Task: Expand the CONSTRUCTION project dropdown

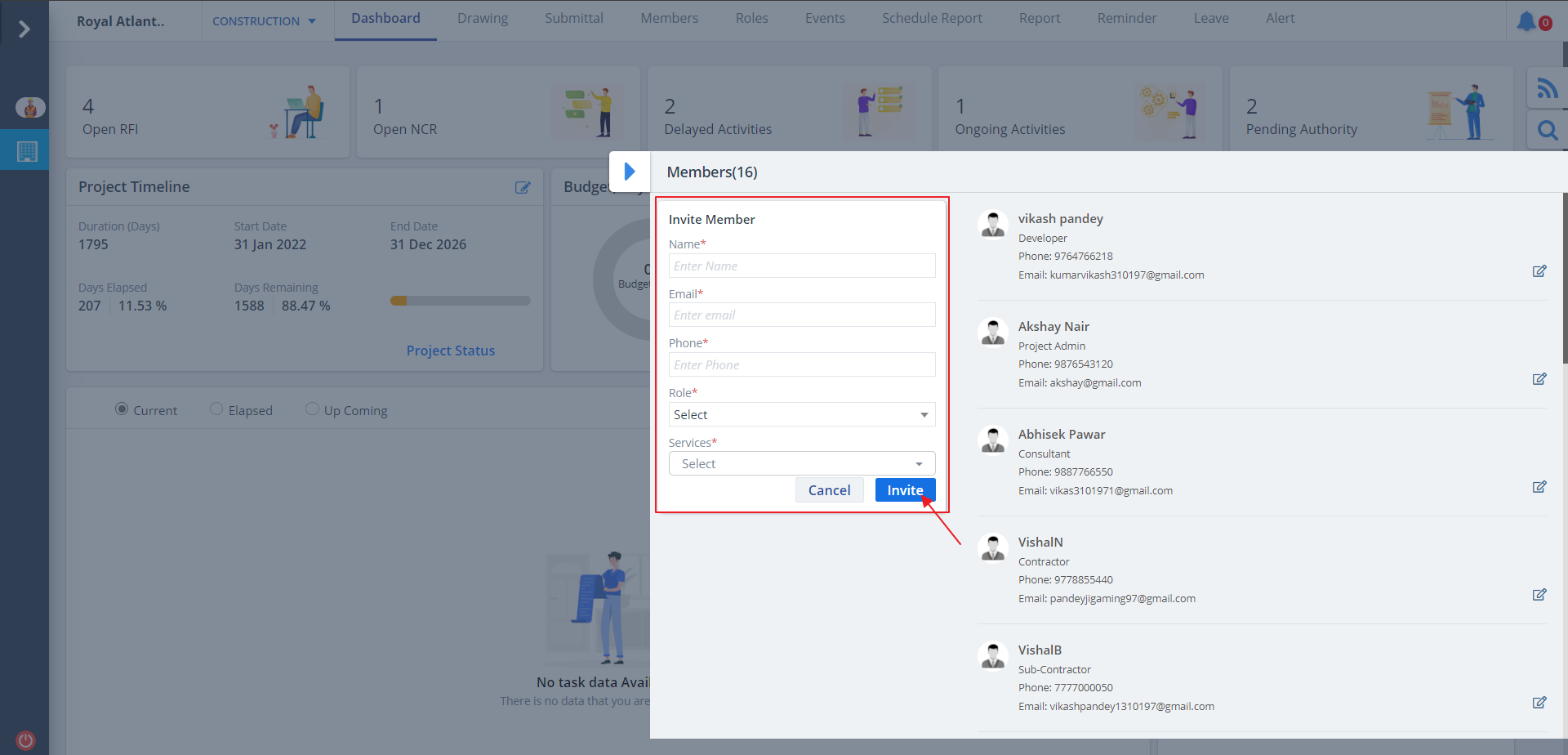Action: pos(264,21)
